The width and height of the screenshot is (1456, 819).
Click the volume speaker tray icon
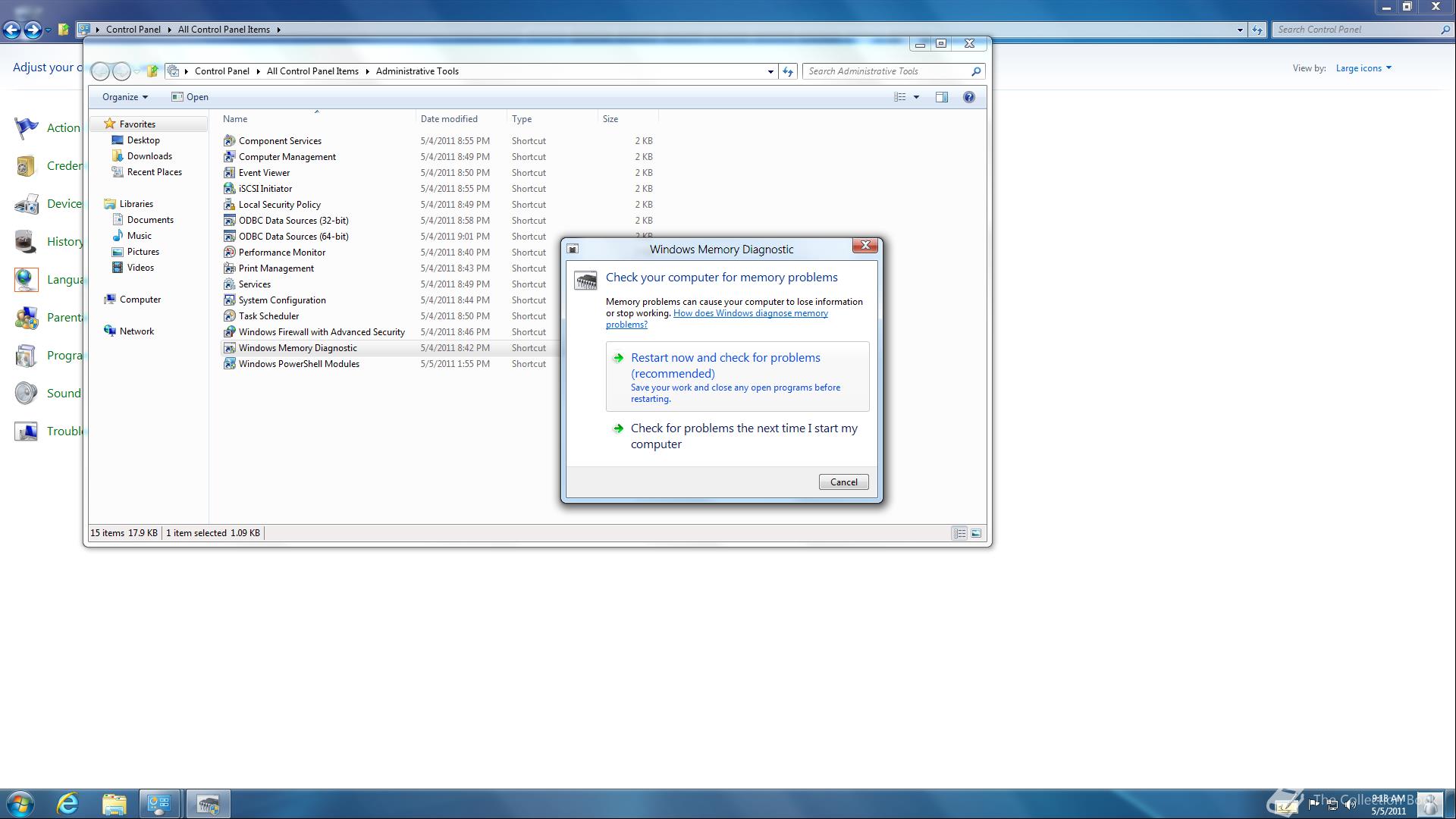1350,805
